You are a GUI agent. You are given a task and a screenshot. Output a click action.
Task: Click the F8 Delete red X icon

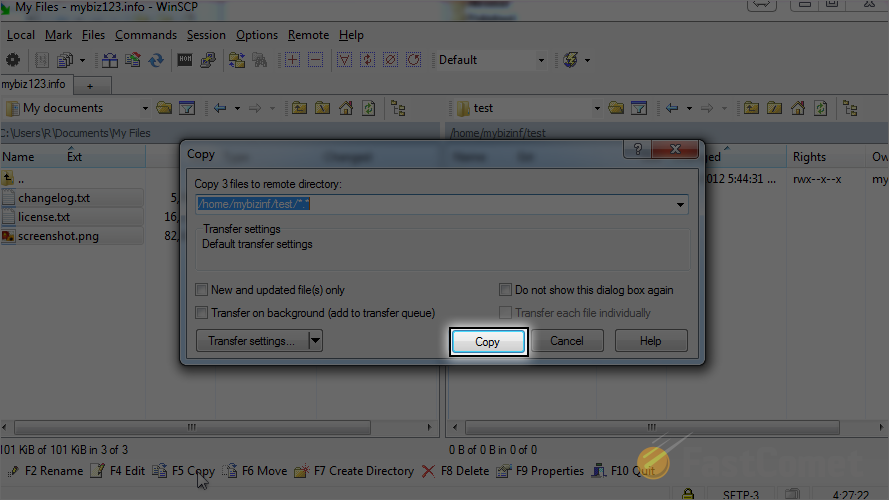[429, 471]
